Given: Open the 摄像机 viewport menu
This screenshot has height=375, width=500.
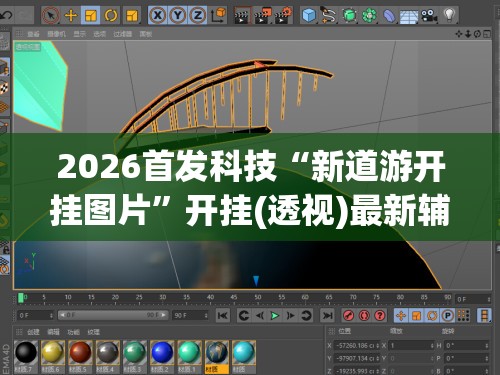Looking at the screenshot, I should coord(56,34).
